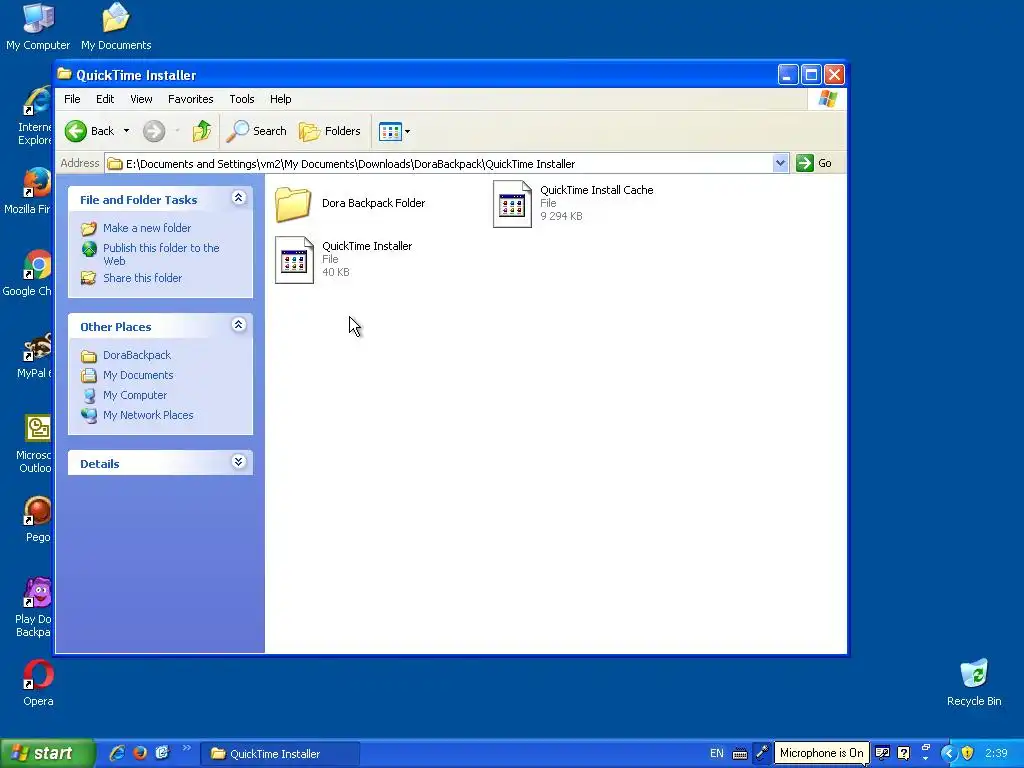Viewport: 1024px width, 768px height.
Task: Click the language bar handwriting tools icon
Action: pos(882,753)
